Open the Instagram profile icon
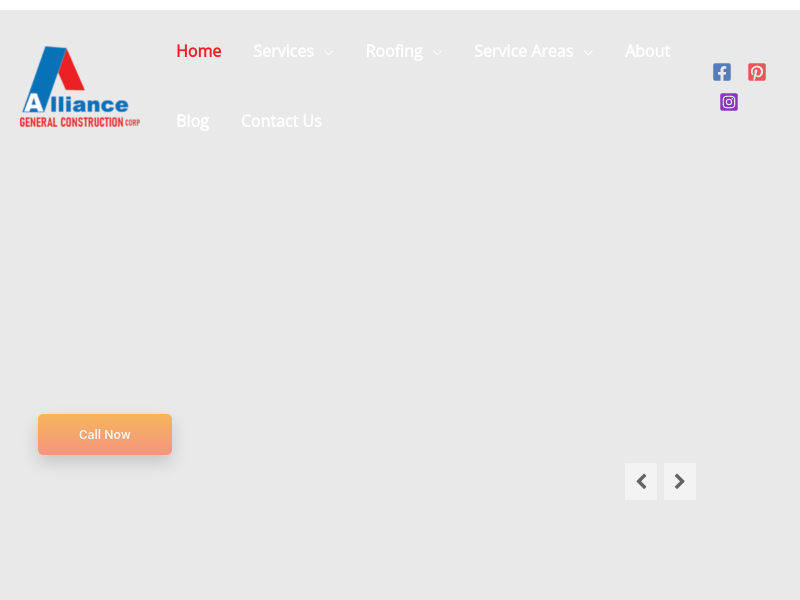This screenshot has height=600, width=800. point(729,102)
